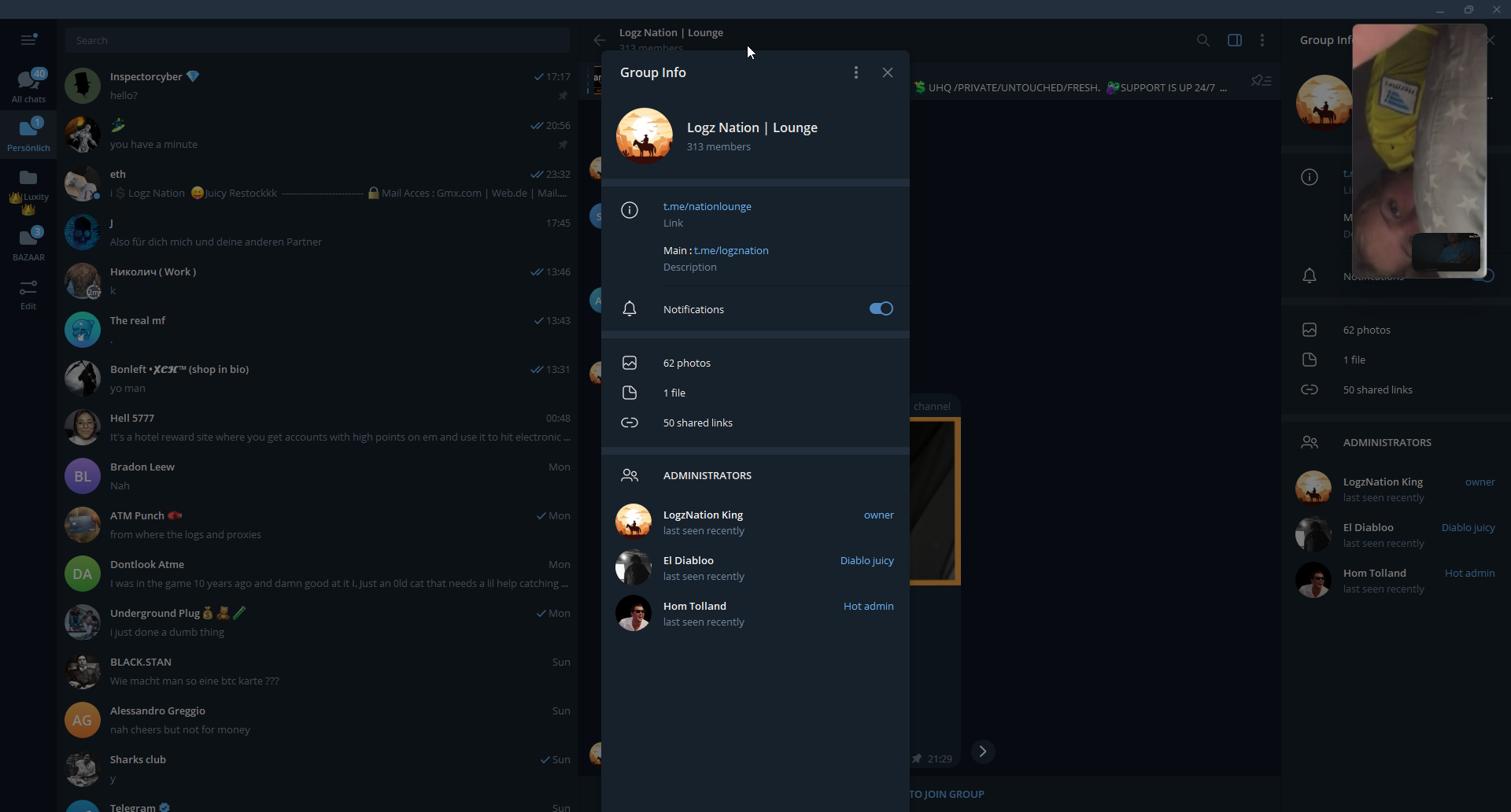Open the t.me/logznation main link
This screenshot has height=812, width=1511.
(731, 250)
